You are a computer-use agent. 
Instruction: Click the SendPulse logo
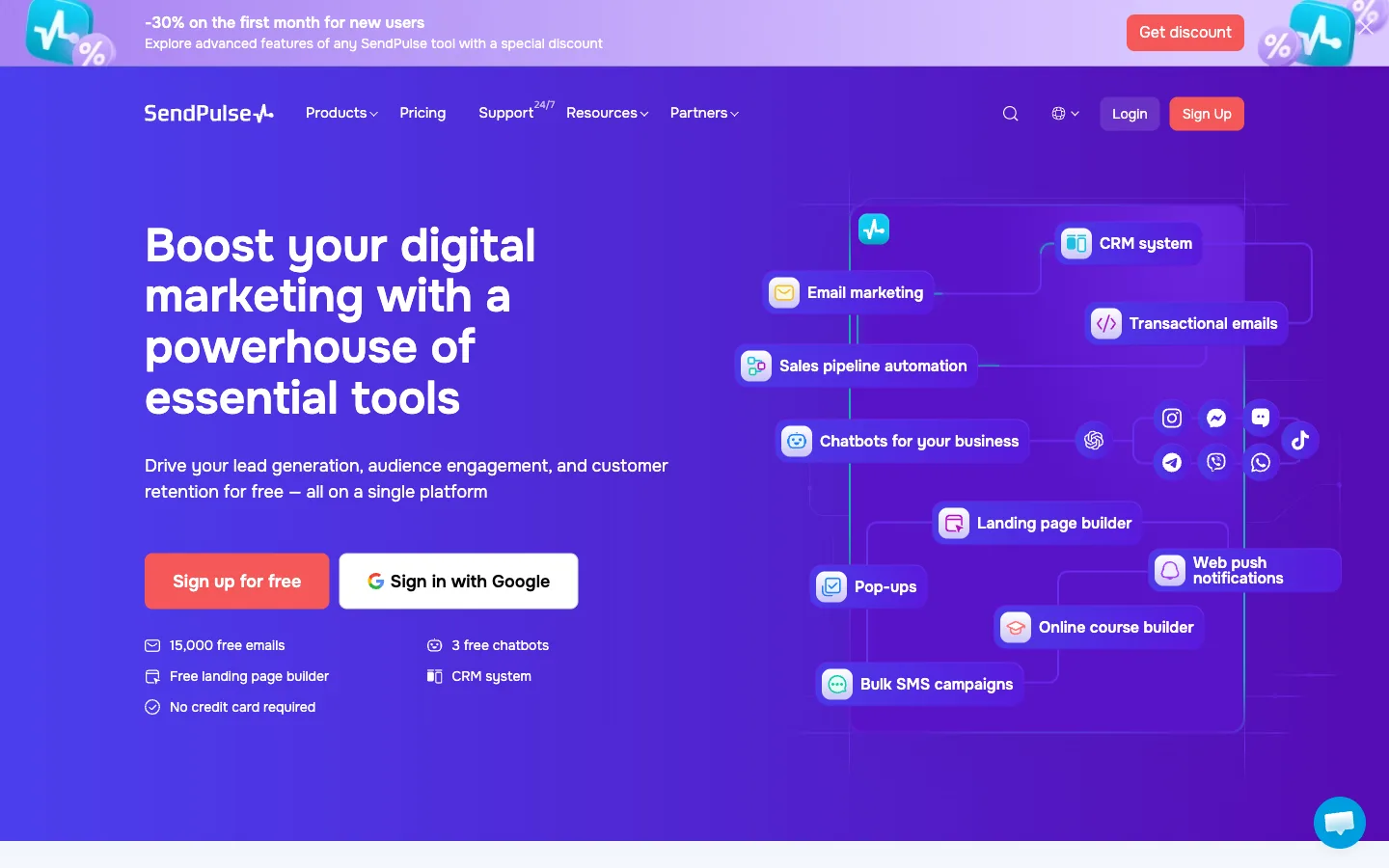[x=208, y=114]
